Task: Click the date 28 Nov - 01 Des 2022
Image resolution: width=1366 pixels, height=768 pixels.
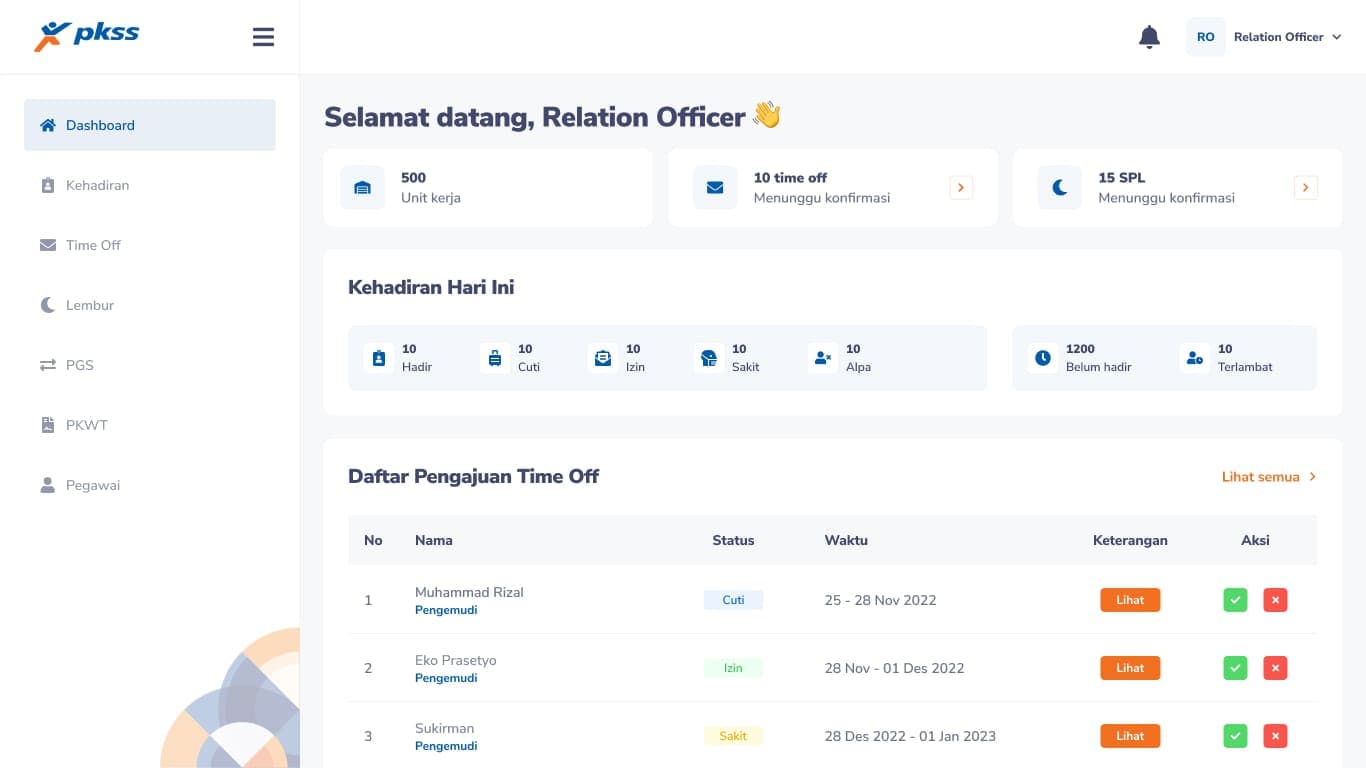Action: click(894, 668)
